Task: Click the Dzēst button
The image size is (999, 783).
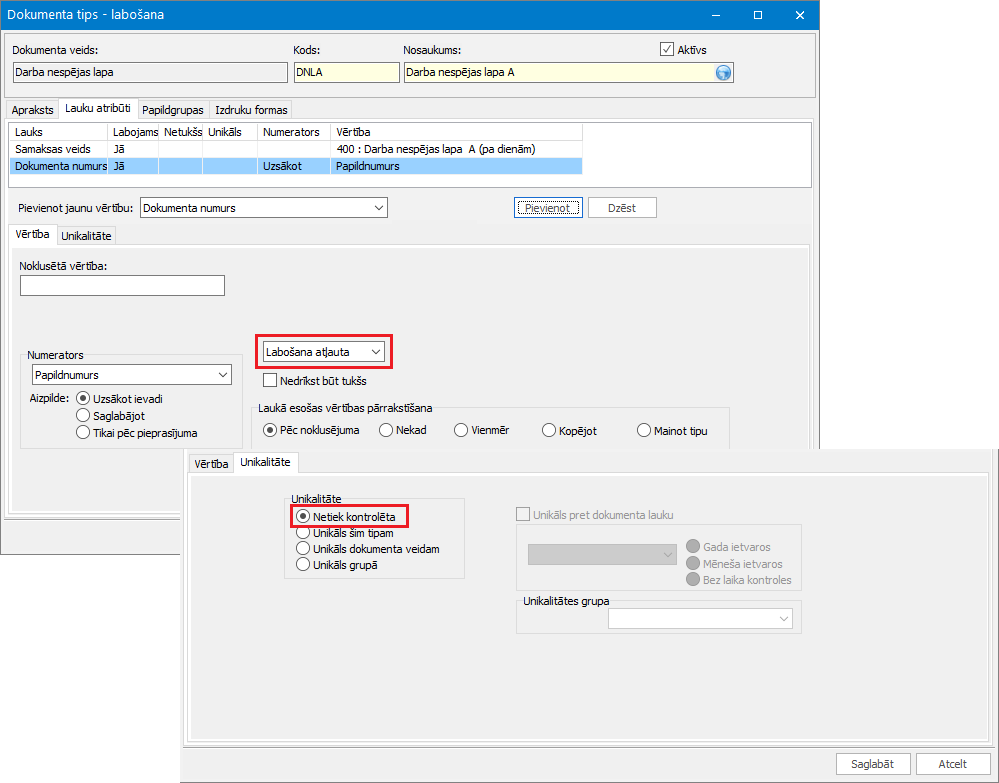Action: coord(622,208)
